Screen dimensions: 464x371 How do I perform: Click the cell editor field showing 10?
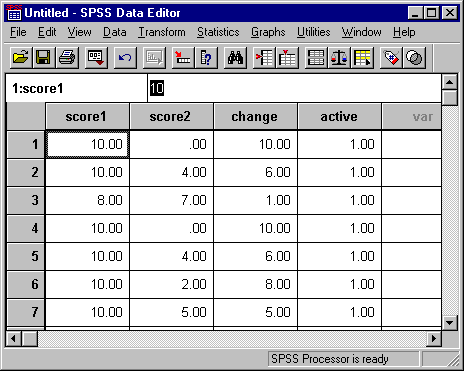coord(295,88)
